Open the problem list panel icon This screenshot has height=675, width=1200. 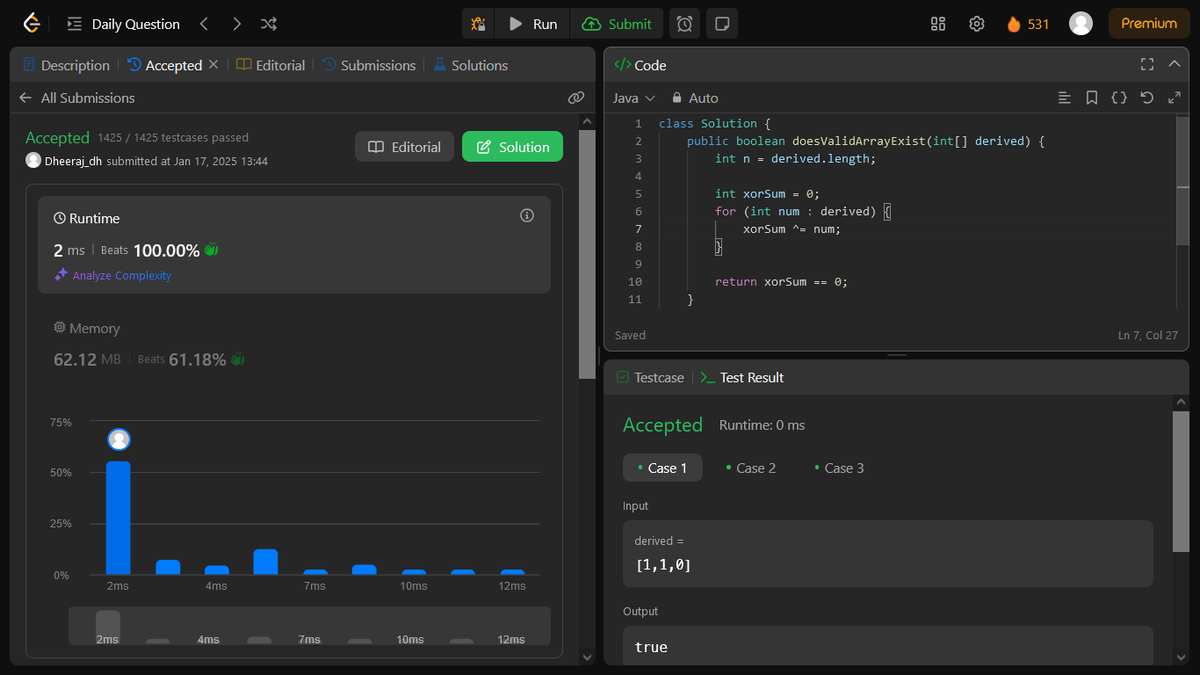(x=74, y=24)
